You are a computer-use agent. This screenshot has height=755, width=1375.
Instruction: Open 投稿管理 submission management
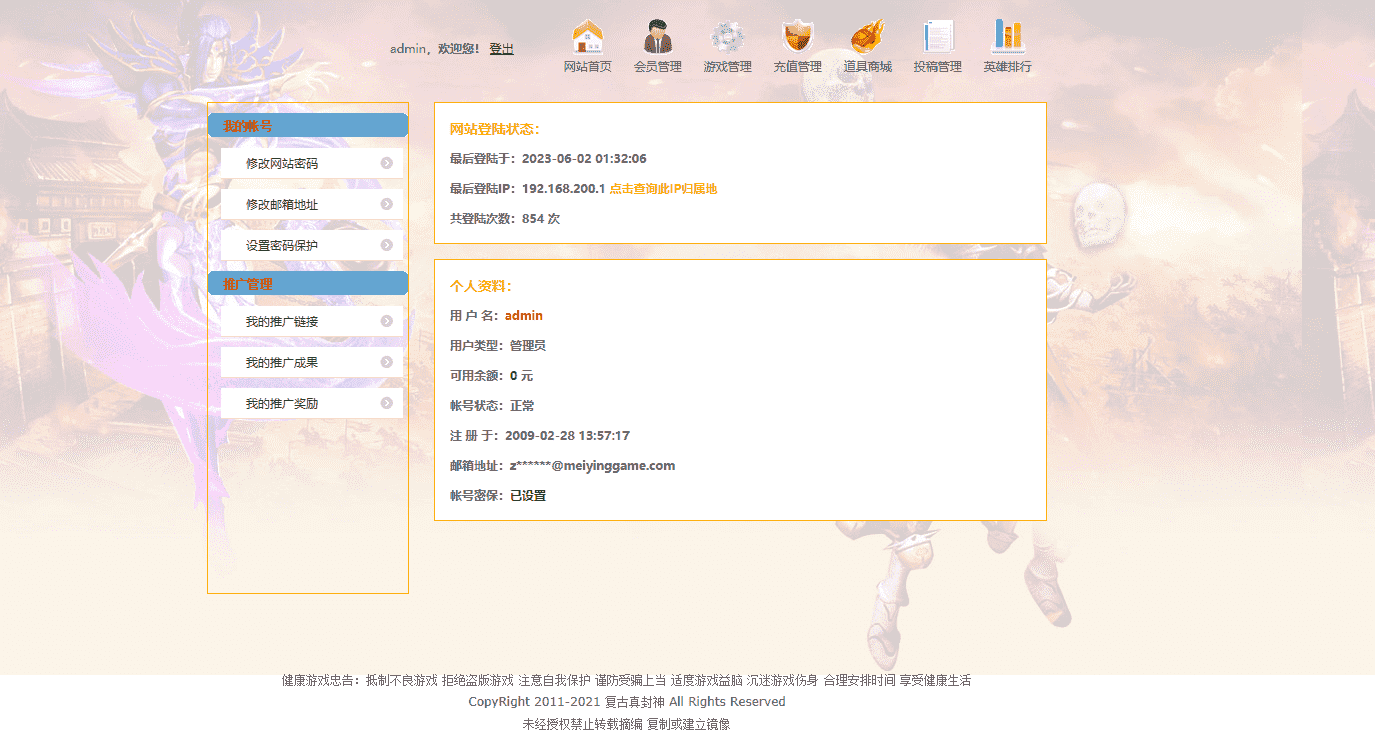tap(937, 45)
